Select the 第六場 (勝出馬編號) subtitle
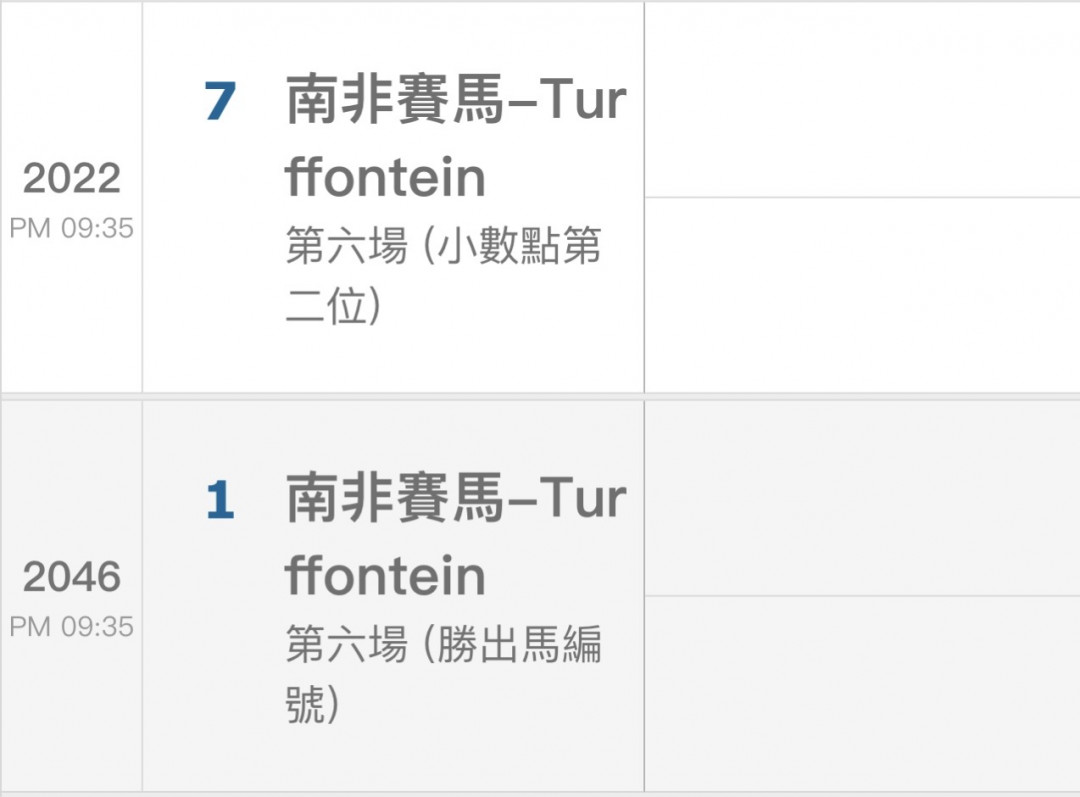Image resolution: width=1080 pixels, height=797 pixels. pos(444,674)
